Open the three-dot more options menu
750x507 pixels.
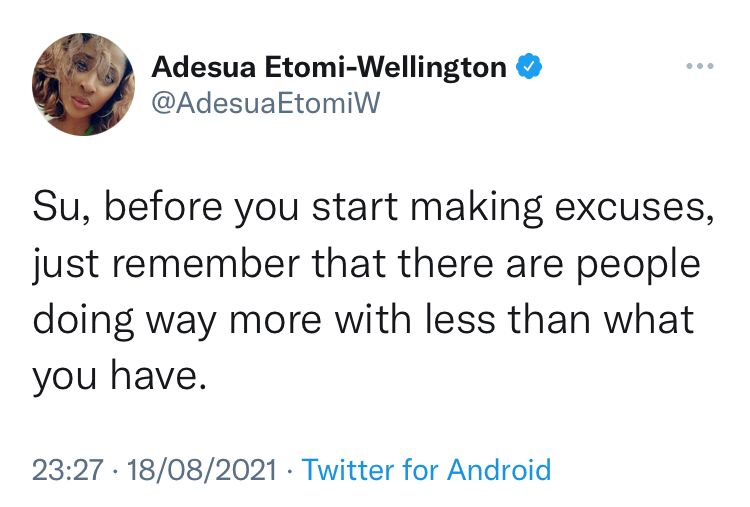(700, 66)
